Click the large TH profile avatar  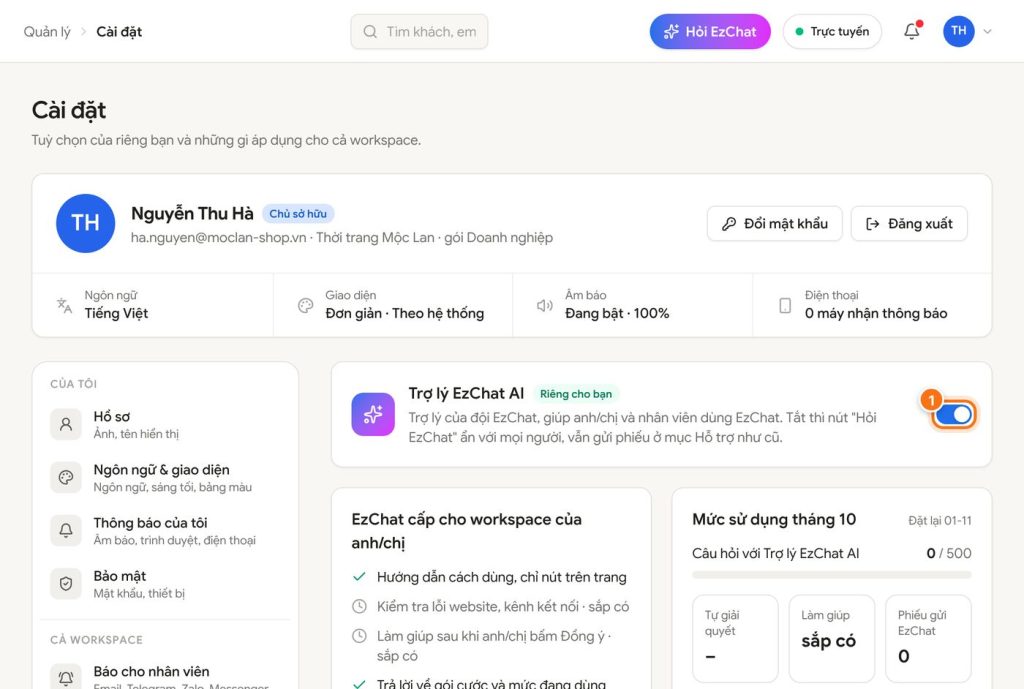86,223
